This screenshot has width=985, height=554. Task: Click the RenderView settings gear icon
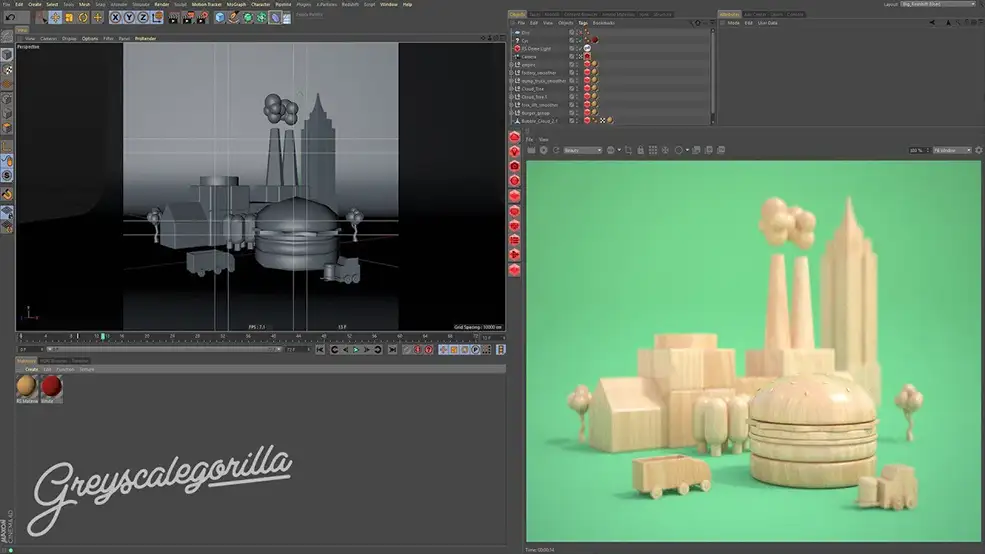click(x=978, y=150)
